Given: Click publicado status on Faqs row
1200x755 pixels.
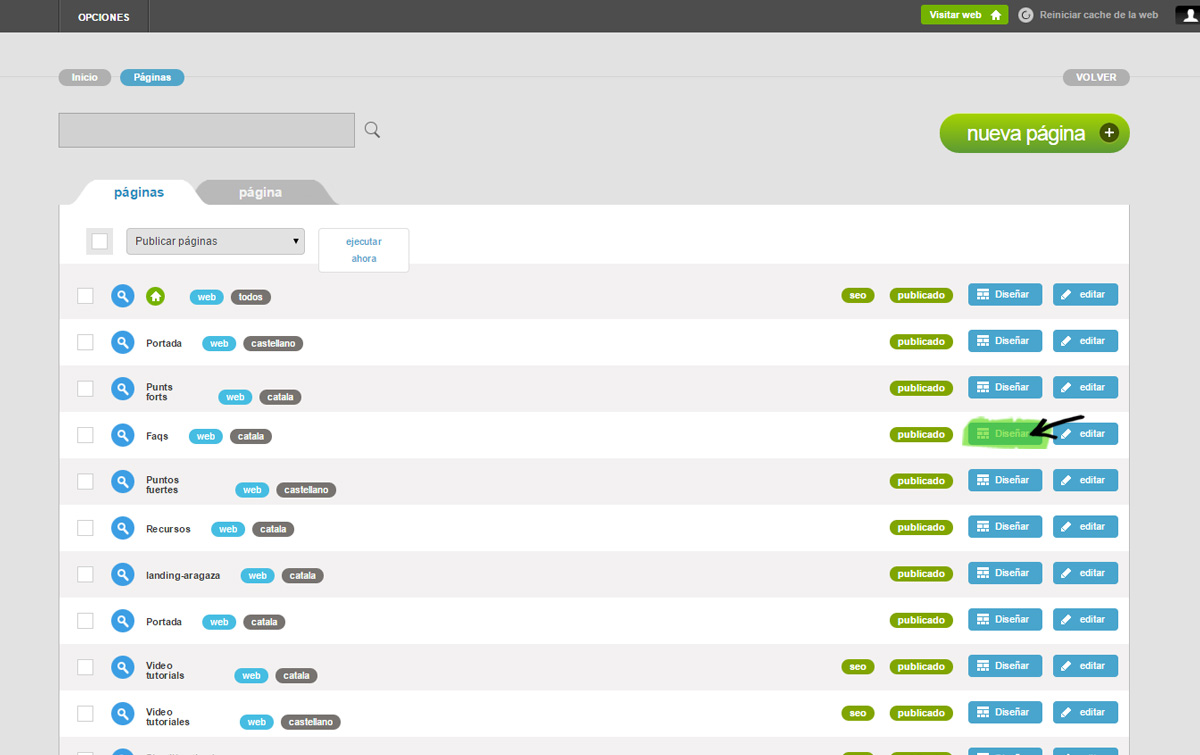Looking at the screenshot, I should [x=921, y=435].
